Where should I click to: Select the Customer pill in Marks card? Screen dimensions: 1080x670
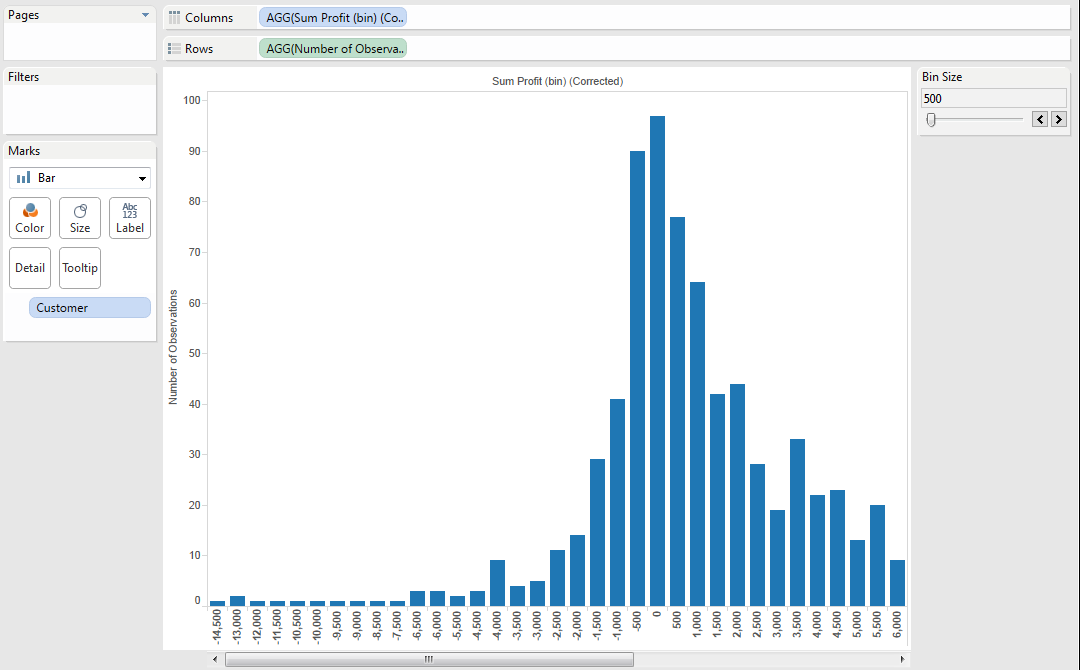[88, 307]
